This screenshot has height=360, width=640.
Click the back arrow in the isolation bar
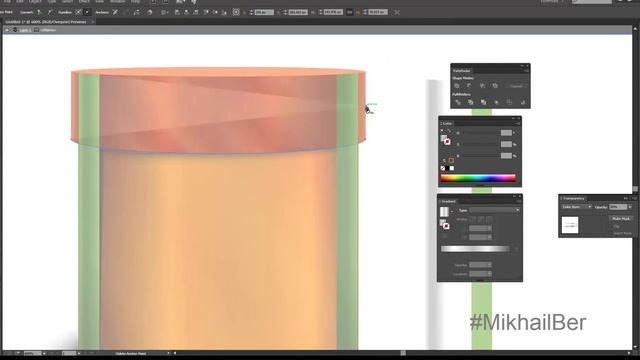click(7, 30)
